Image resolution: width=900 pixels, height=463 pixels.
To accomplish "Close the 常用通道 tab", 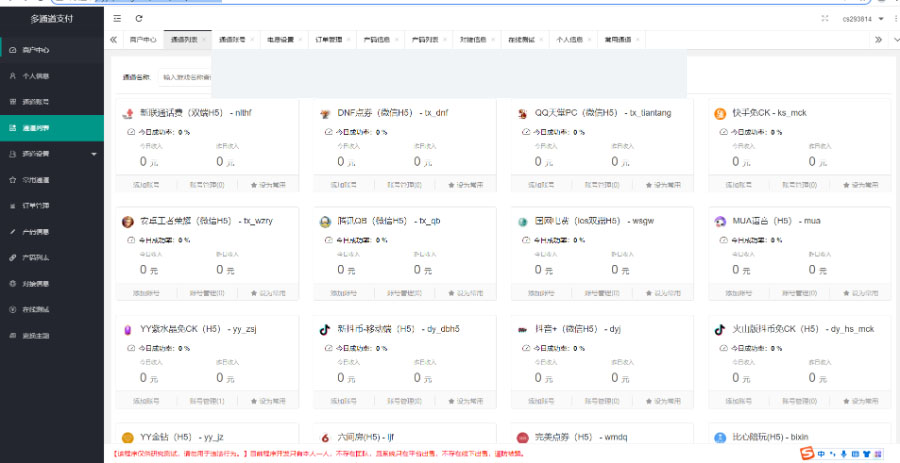I will 638,40.
